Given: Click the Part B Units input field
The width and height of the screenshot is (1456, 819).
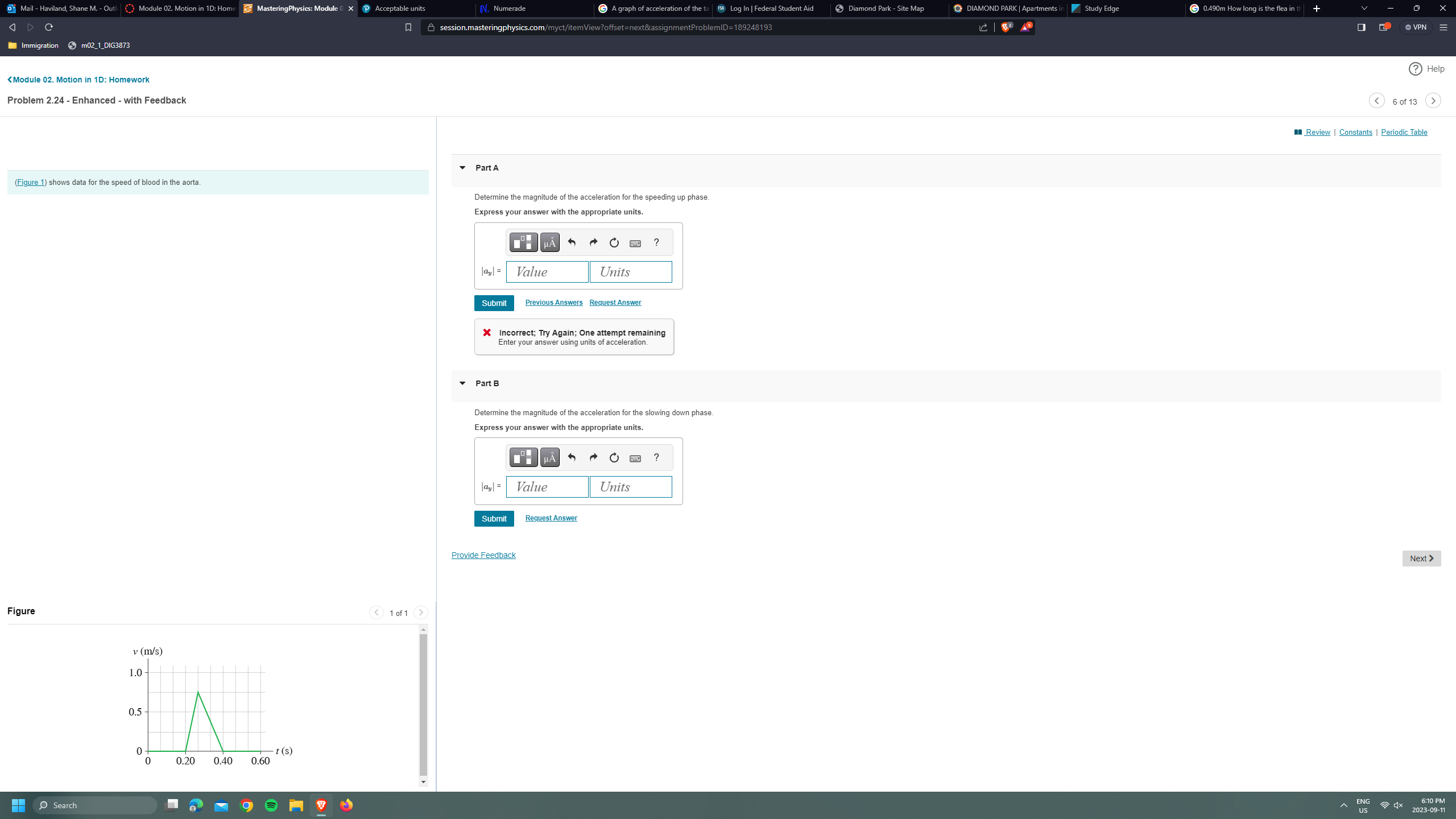Looking at the screenshot, I should (630, 487).
